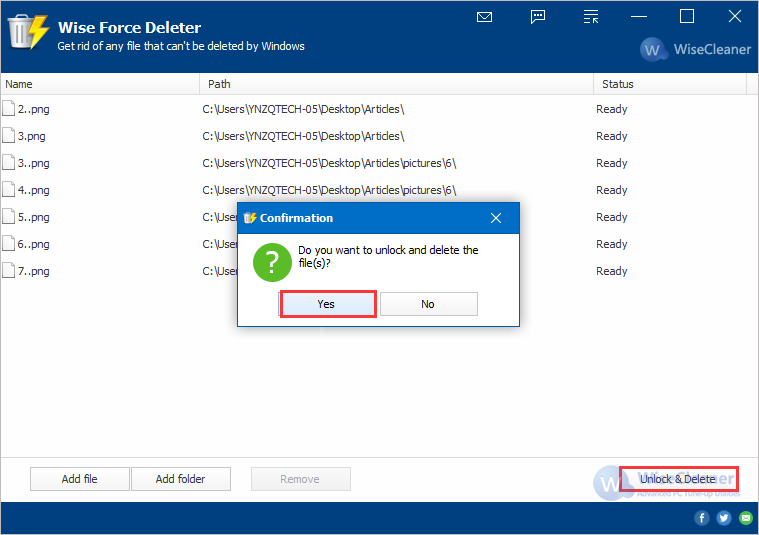Viewport: 759px width, 535px height.
Task: Click Ready status of 5..png row
Action: 611,217
